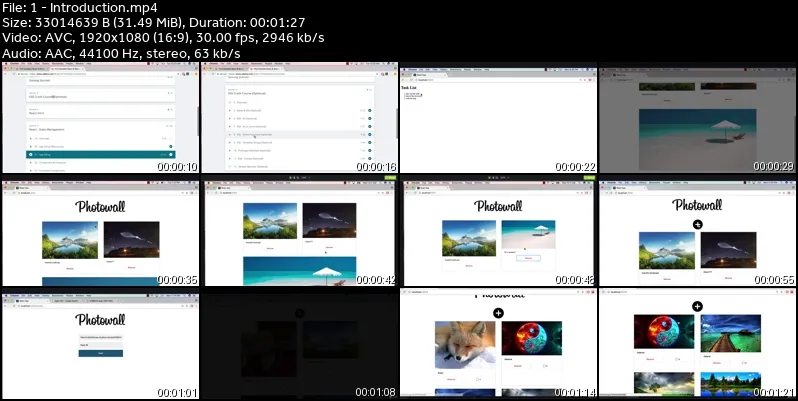Click Remove under the fox photo
The width and height of the screenshot is (798, 401).
click(451, 380)
